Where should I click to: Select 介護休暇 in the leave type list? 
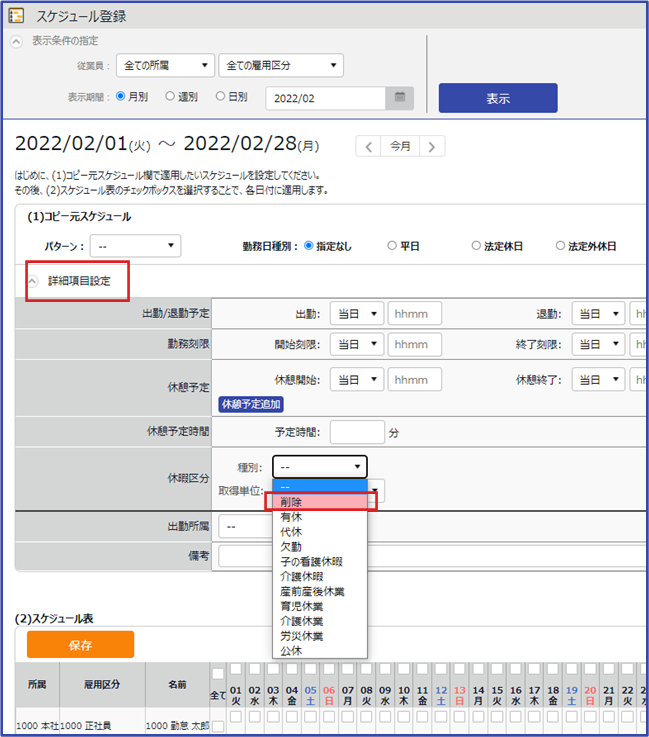(x=320, y=577)
